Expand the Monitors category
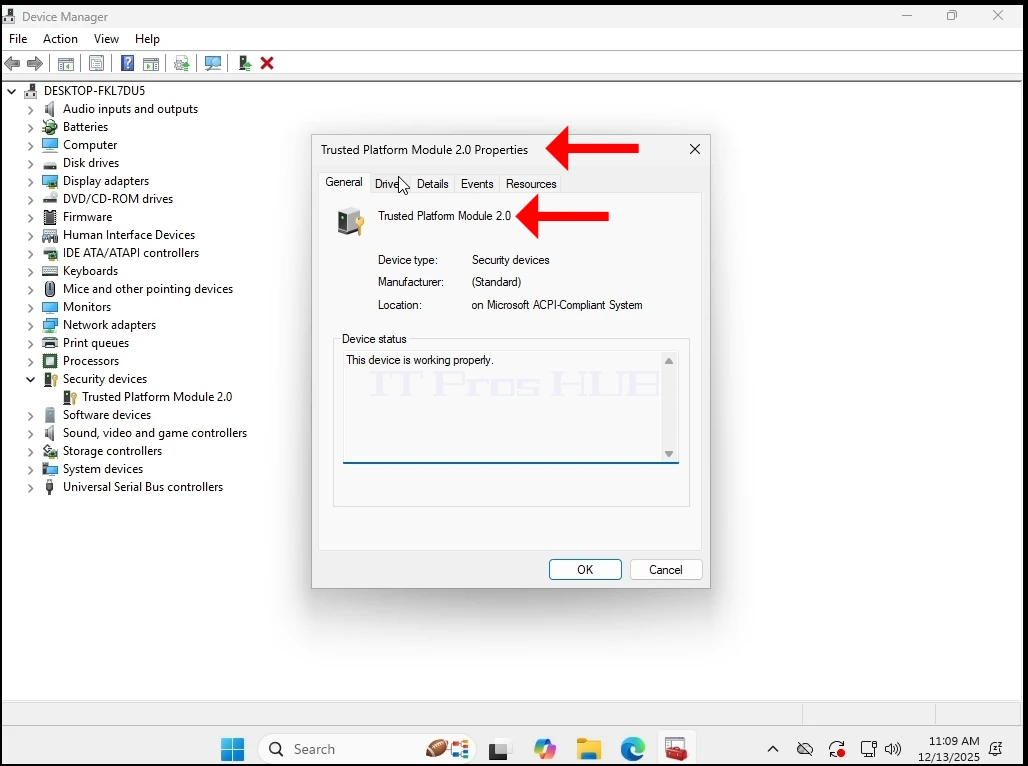This screenshot has height=766, width=1028. click(x=30, y=307)
